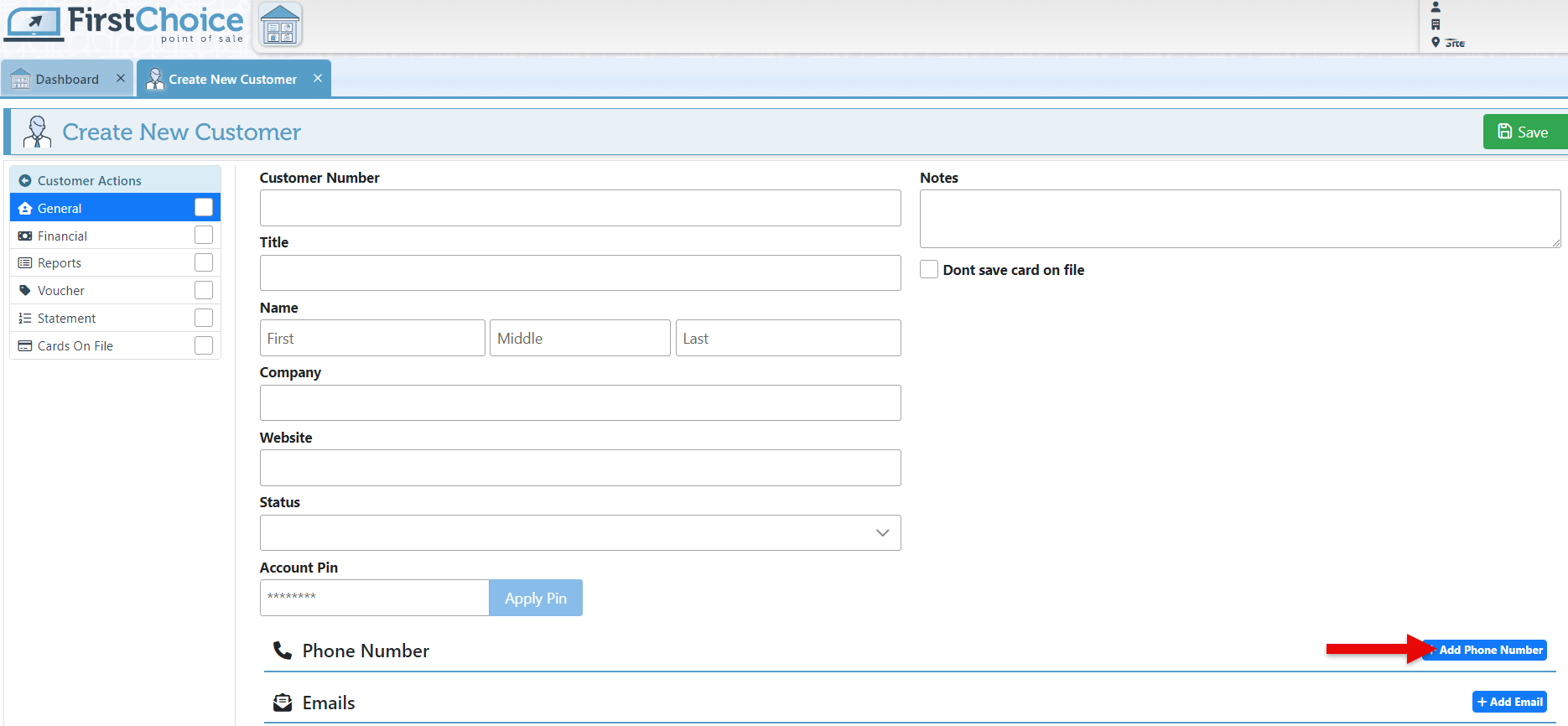Click the phone handset icon by Phone Number

pyautogui.click(x=283, y=651)
